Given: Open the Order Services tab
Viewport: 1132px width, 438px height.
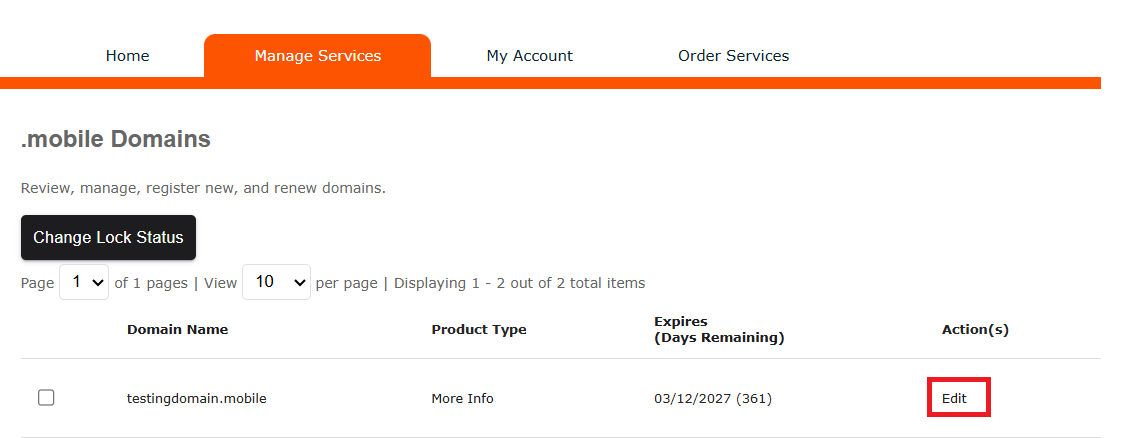Looking at the screenshot, I should pos(733,56).
